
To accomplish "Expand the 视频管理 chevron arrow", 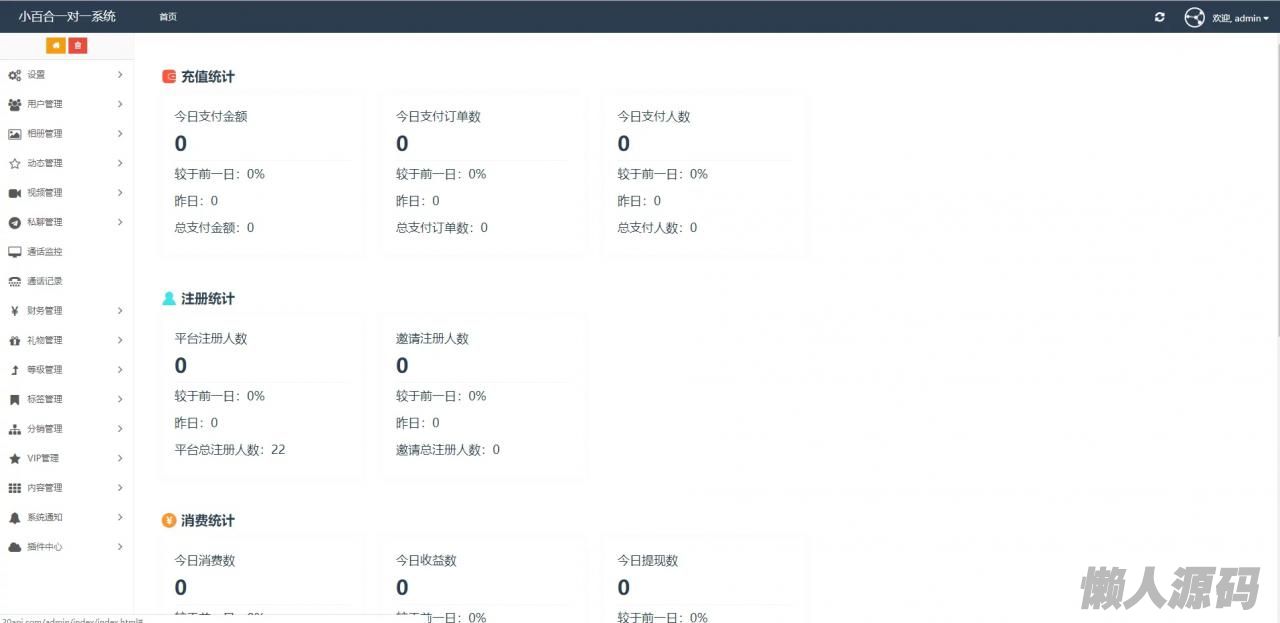I will tap(120, 193).
